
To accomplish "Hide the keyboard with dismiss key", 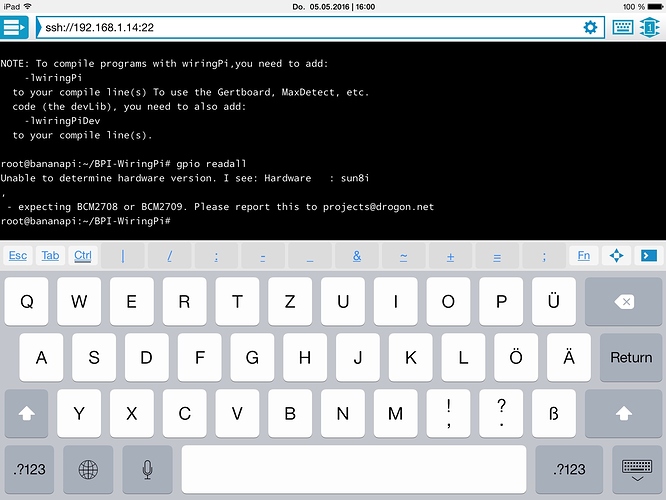I will [x=637, y=469].
